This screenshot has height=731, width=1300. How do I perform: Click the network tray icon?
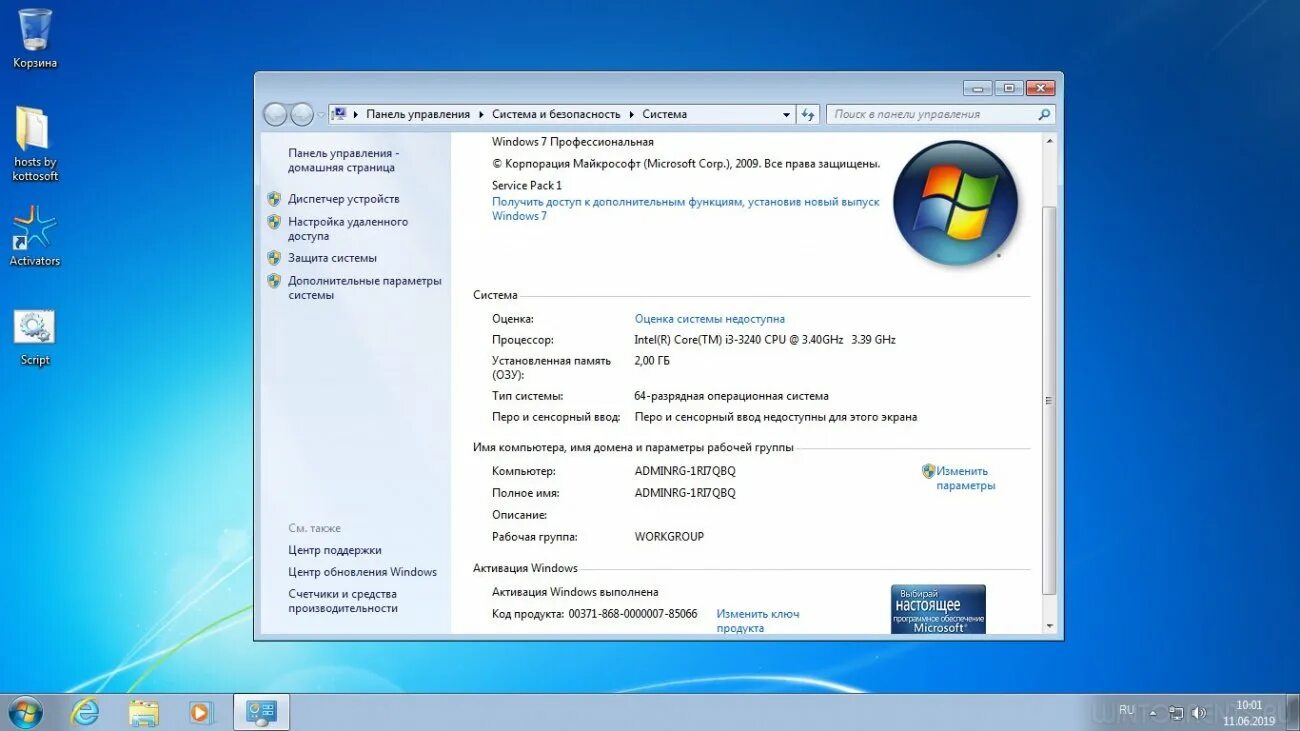point(1176,713)
